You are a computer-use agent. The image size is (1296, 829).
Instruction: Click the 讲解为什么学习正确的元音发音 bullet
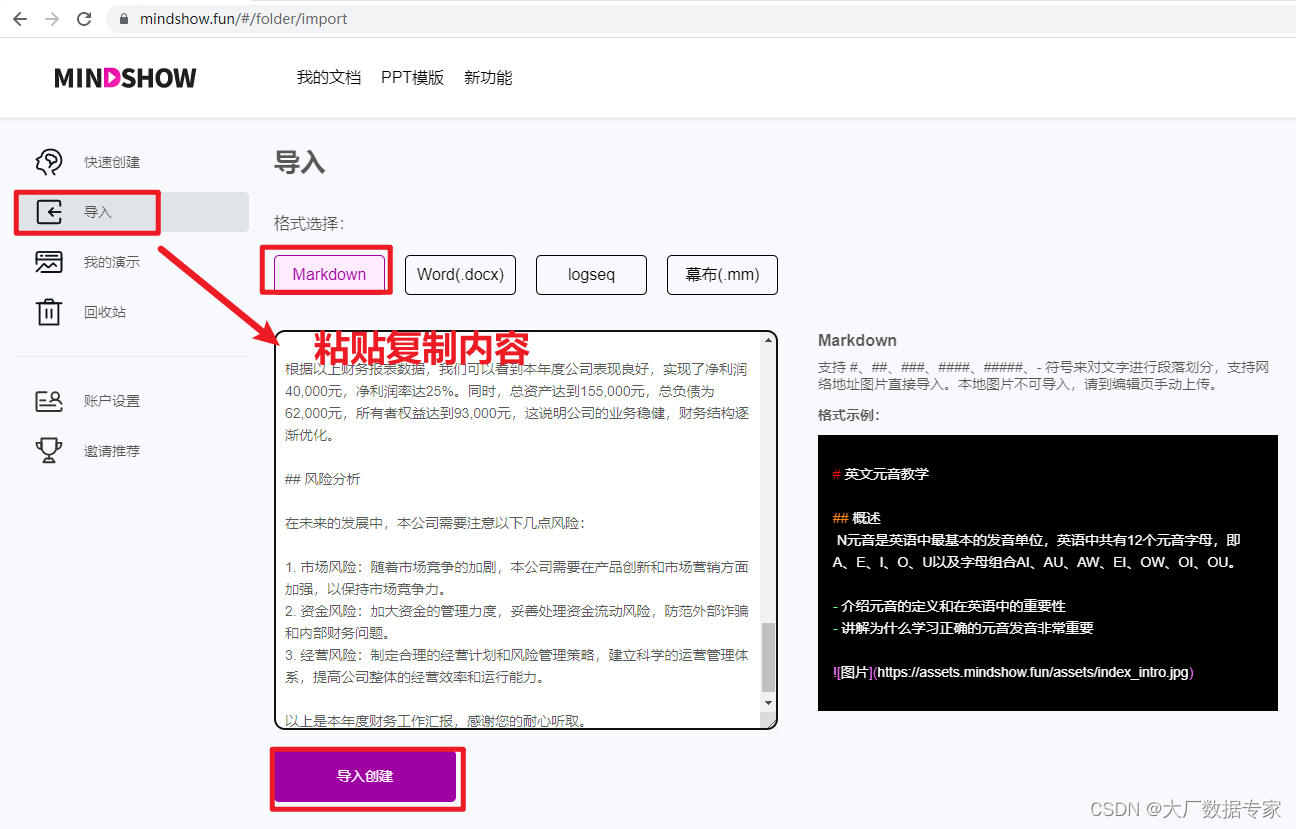pos(963,628)
